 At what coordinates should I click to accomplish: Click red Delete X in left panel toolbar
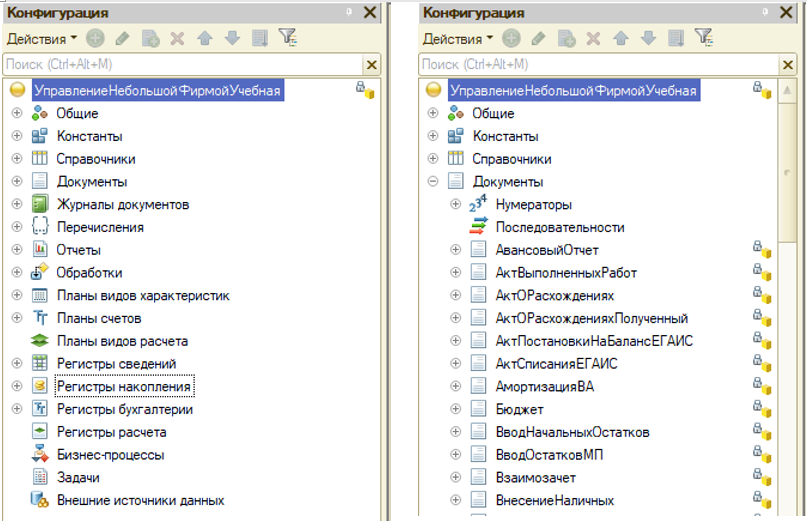(x=178, y=38)
